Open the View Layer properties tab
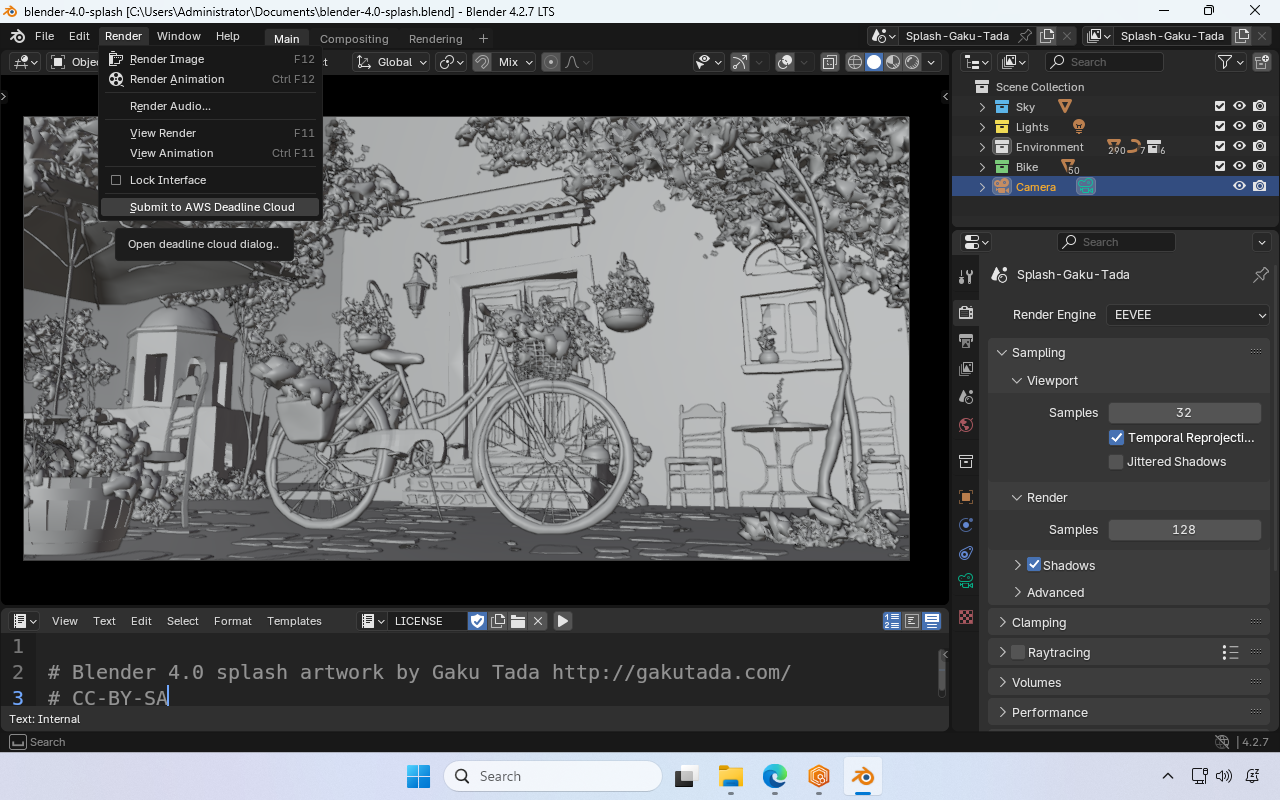The height and width of the screenshot is (800, 1280). 966,369
